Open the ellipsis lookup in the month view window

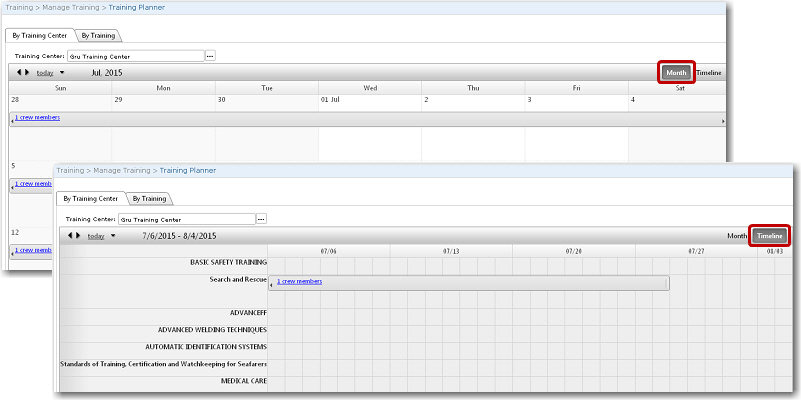[210, 56]
